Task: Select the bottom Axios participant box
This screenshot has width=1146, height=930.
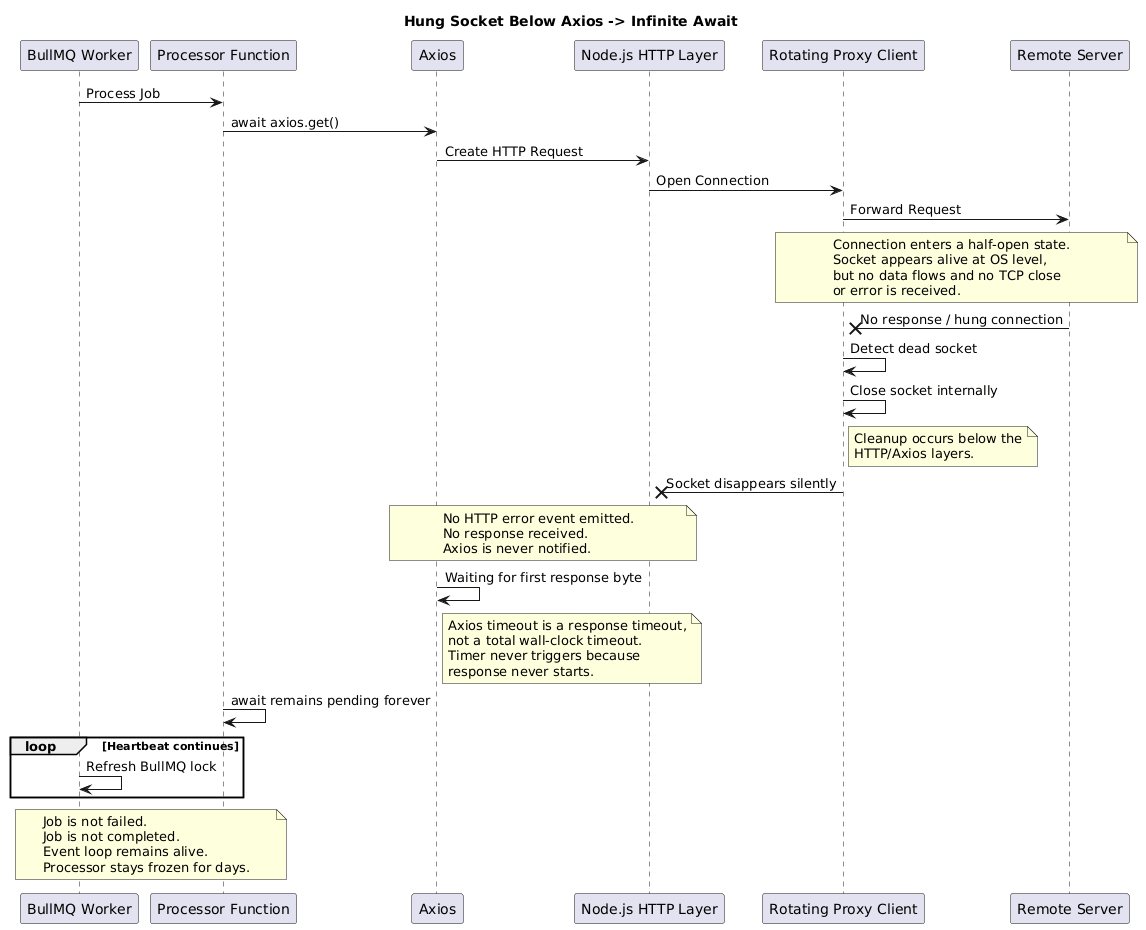Action: coord(437,909)
